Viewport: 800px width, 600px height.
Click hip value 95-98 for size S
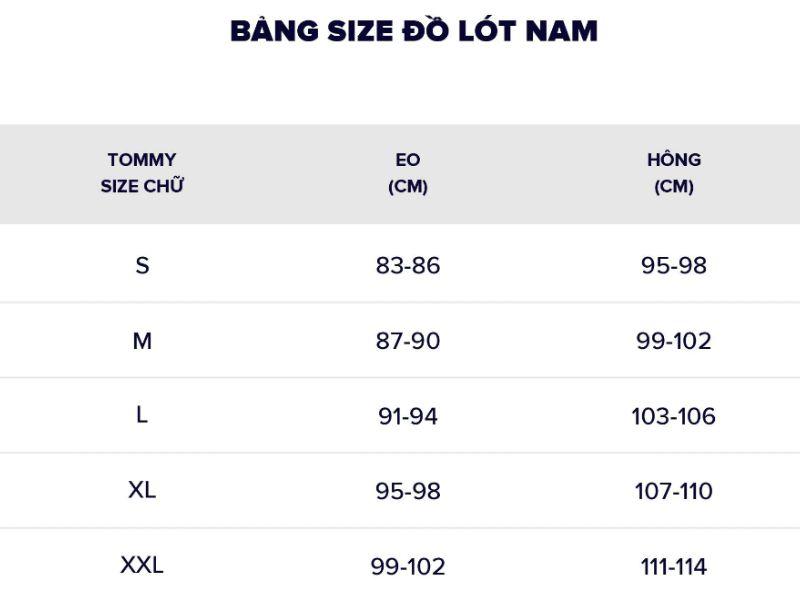click(x=674, y=266)
